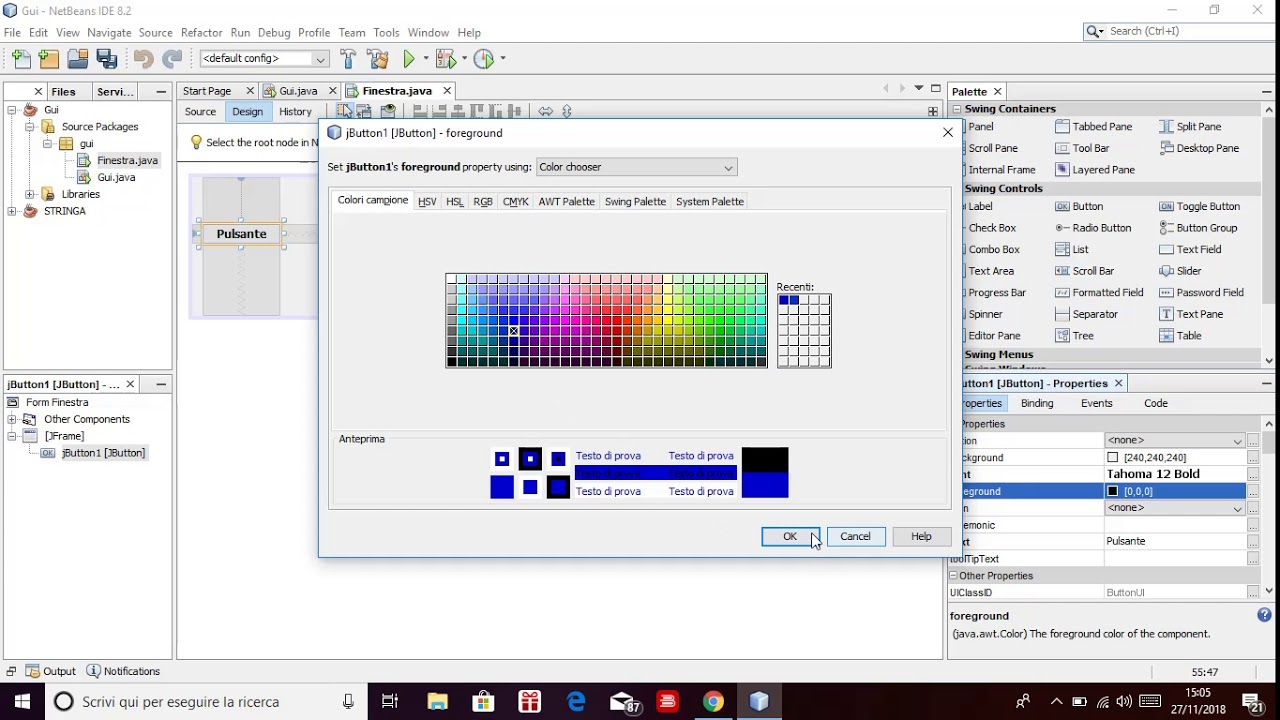Pick the Slider component from the Palette
The height and width of the screenshot is (720, 1280).
pyautogui.click(x=1180, y=271)
